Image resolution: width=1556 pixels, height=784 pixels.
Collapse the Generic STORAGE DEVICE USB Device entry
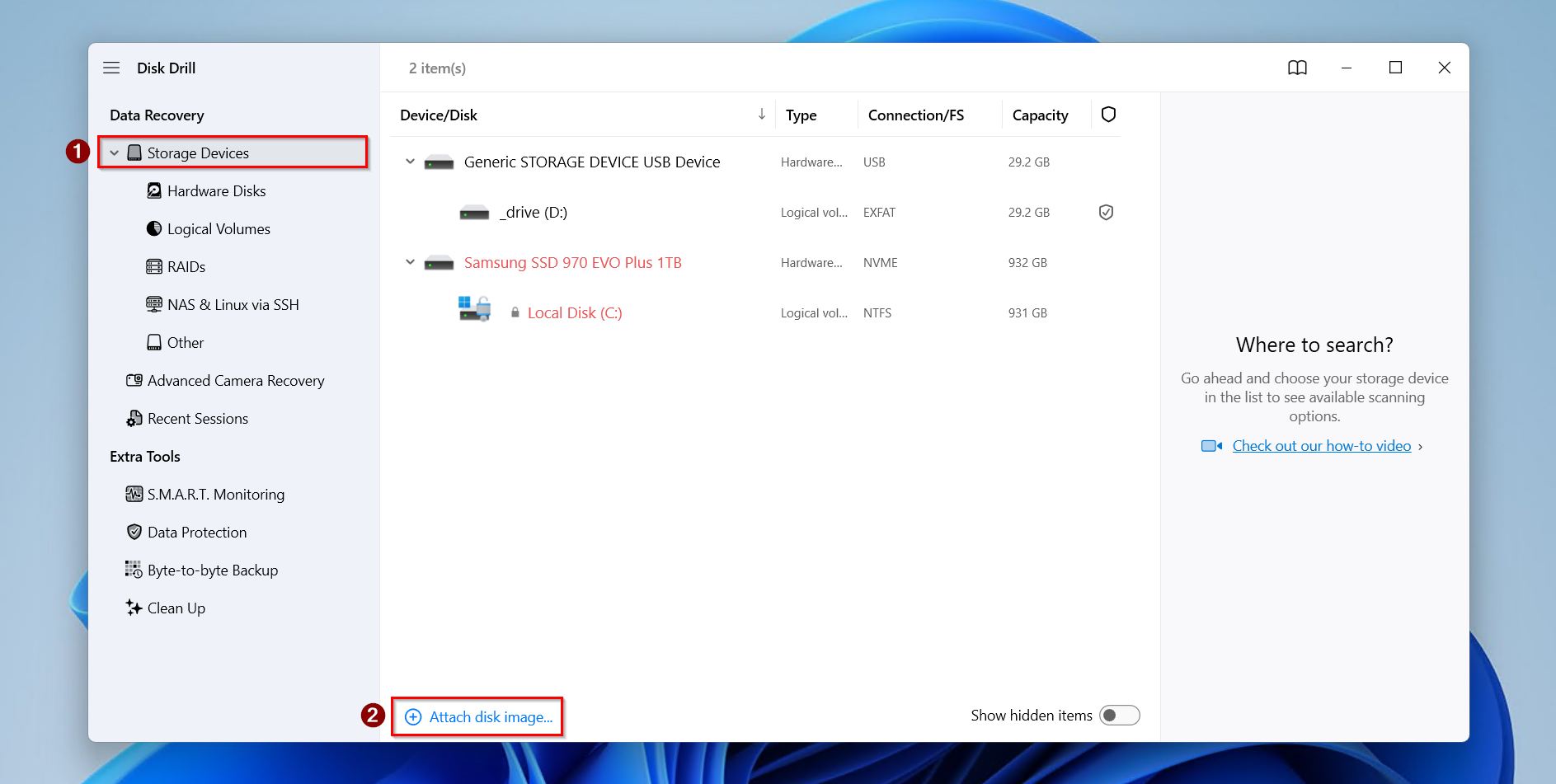[409, 162]
